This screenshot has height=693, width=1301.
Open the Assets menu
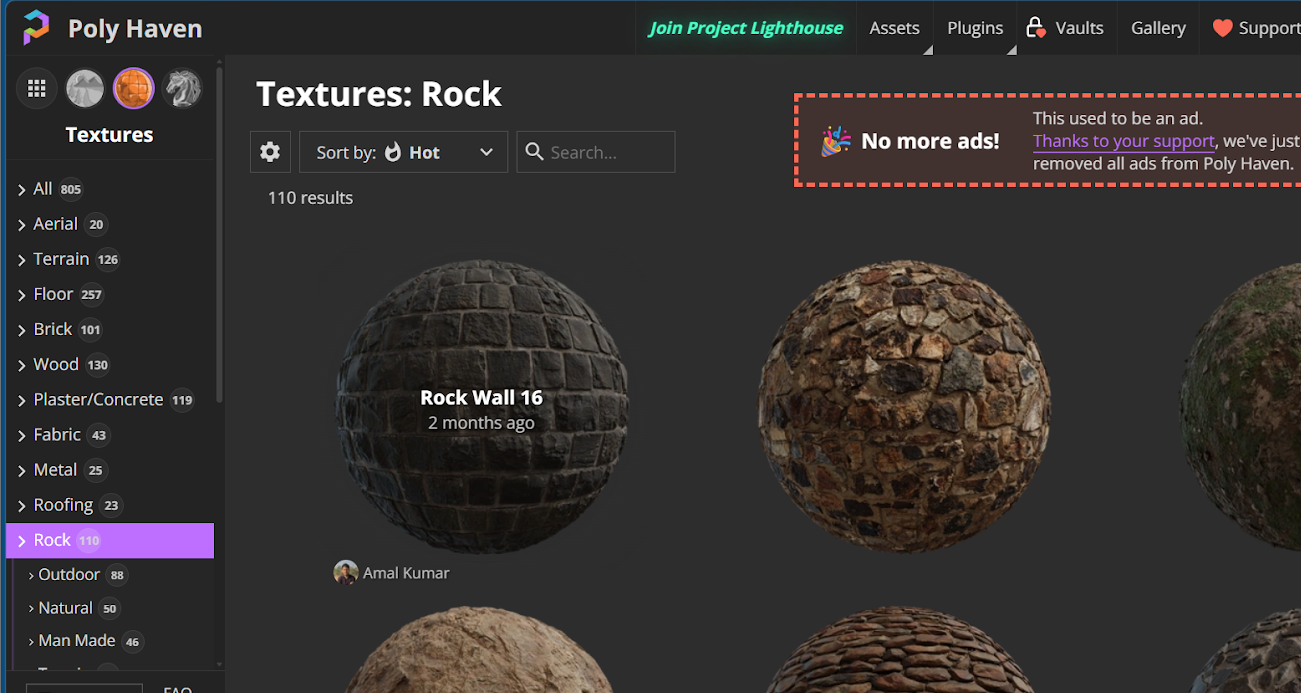tap(894, 28)
